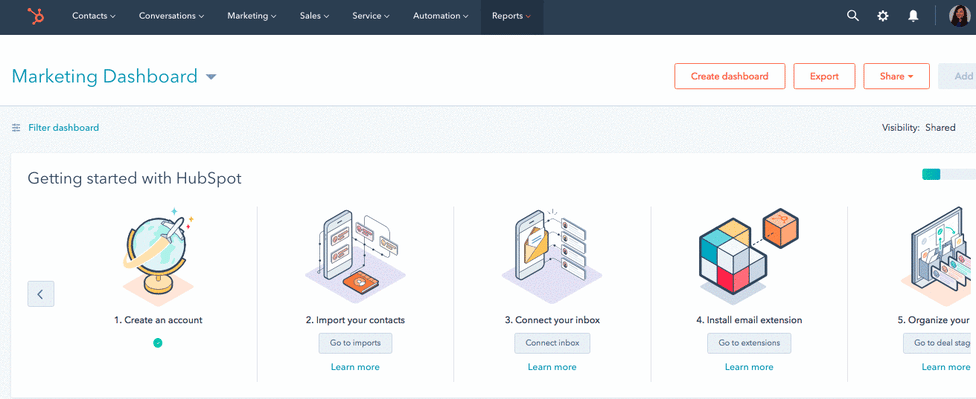Click the 3. Connect your inbox label
The height and width of the screenshot is (399, 976).
coord(552,320)
